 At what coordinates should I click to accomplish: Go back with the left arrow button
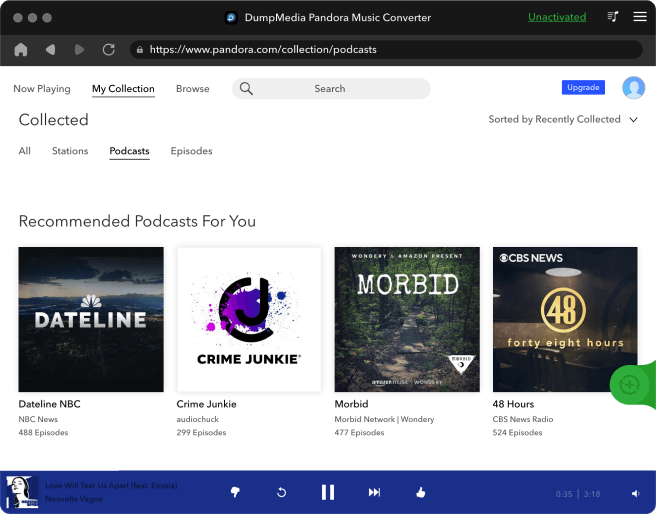[50, 49]
